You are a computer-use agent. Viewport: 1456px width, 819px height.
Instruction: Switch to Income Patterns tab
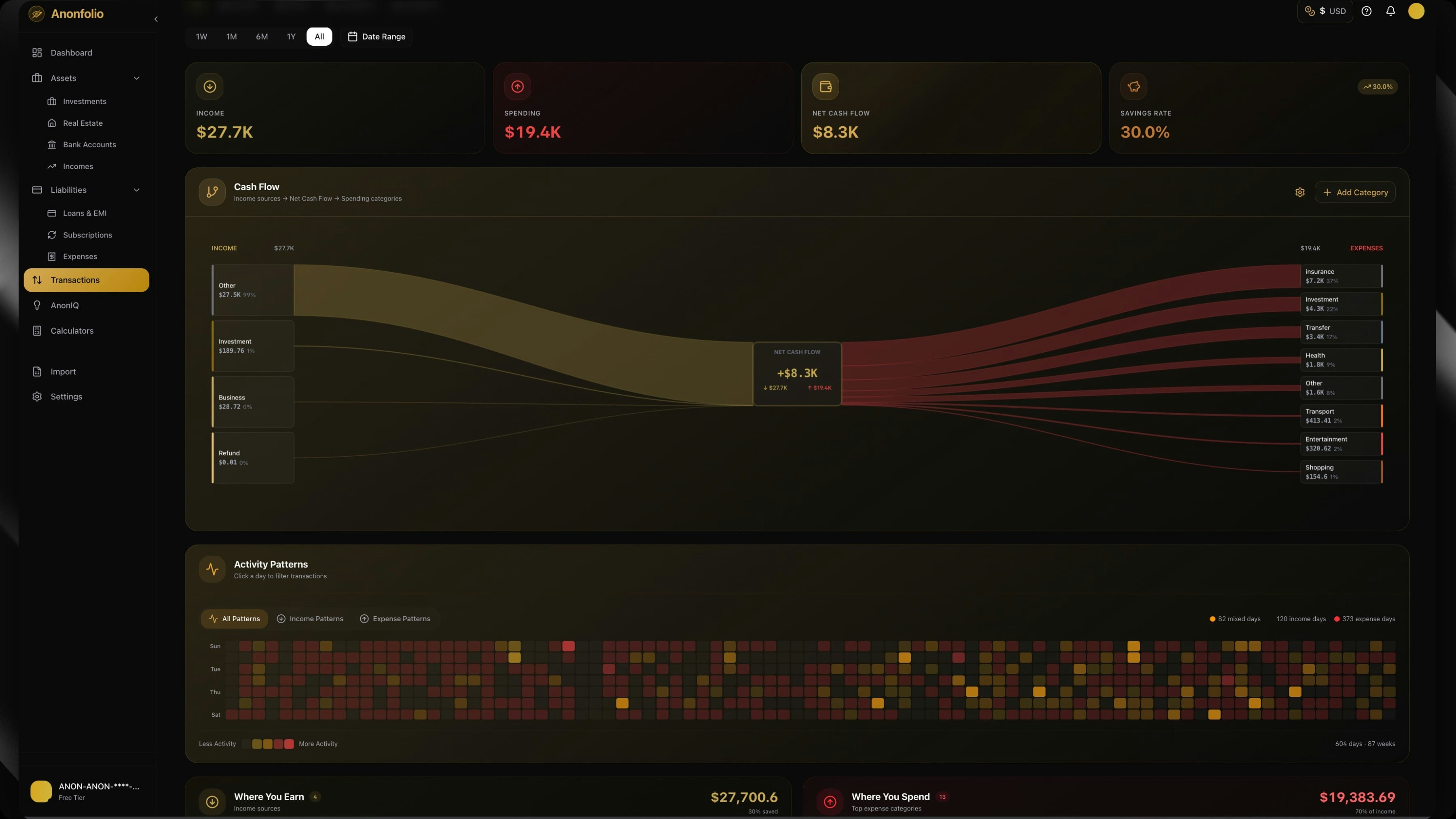click(310, 619)
